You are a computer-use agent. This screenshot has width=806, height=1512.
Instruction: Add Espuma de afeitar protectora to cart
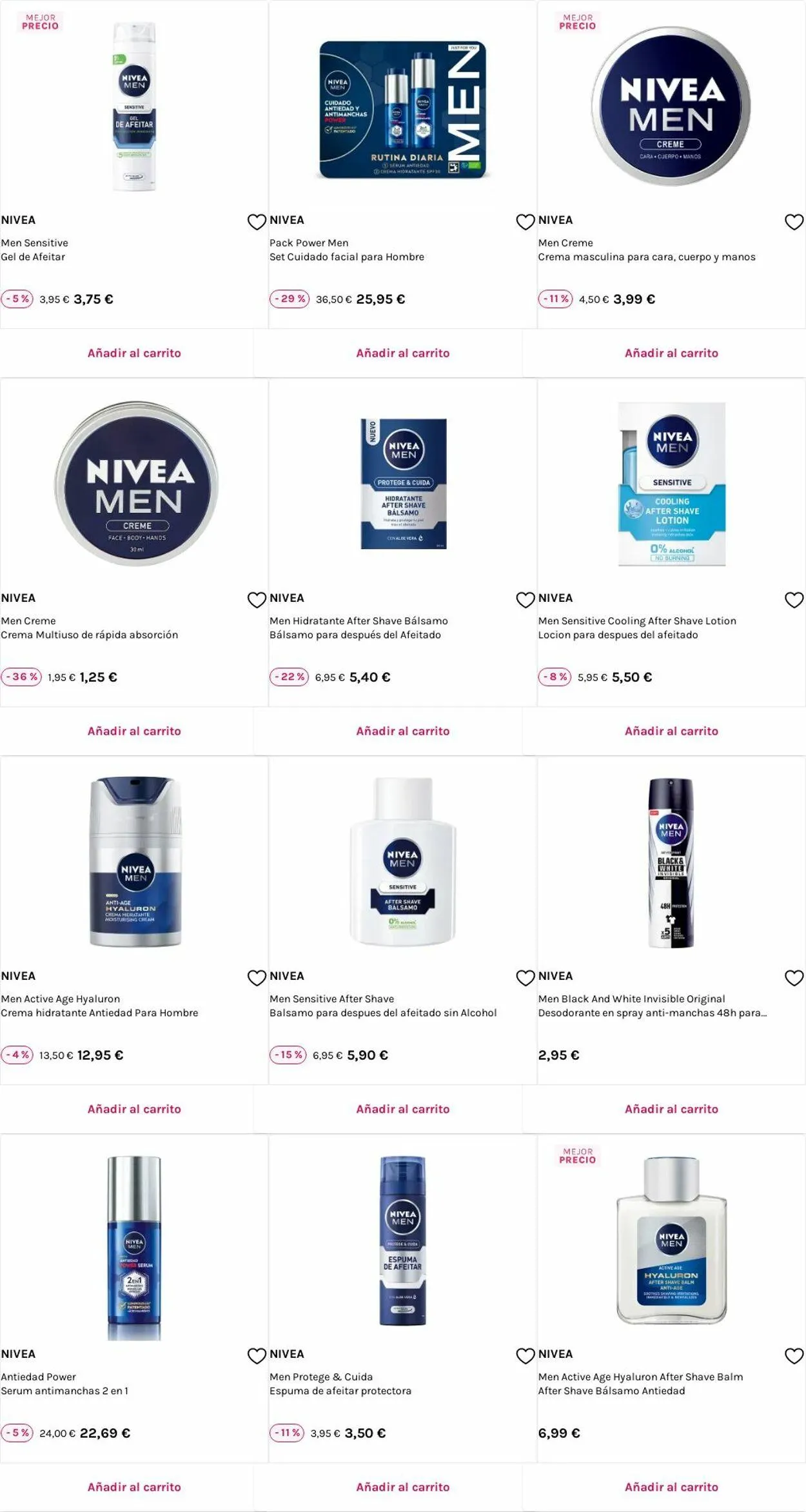click(403, 1487)
